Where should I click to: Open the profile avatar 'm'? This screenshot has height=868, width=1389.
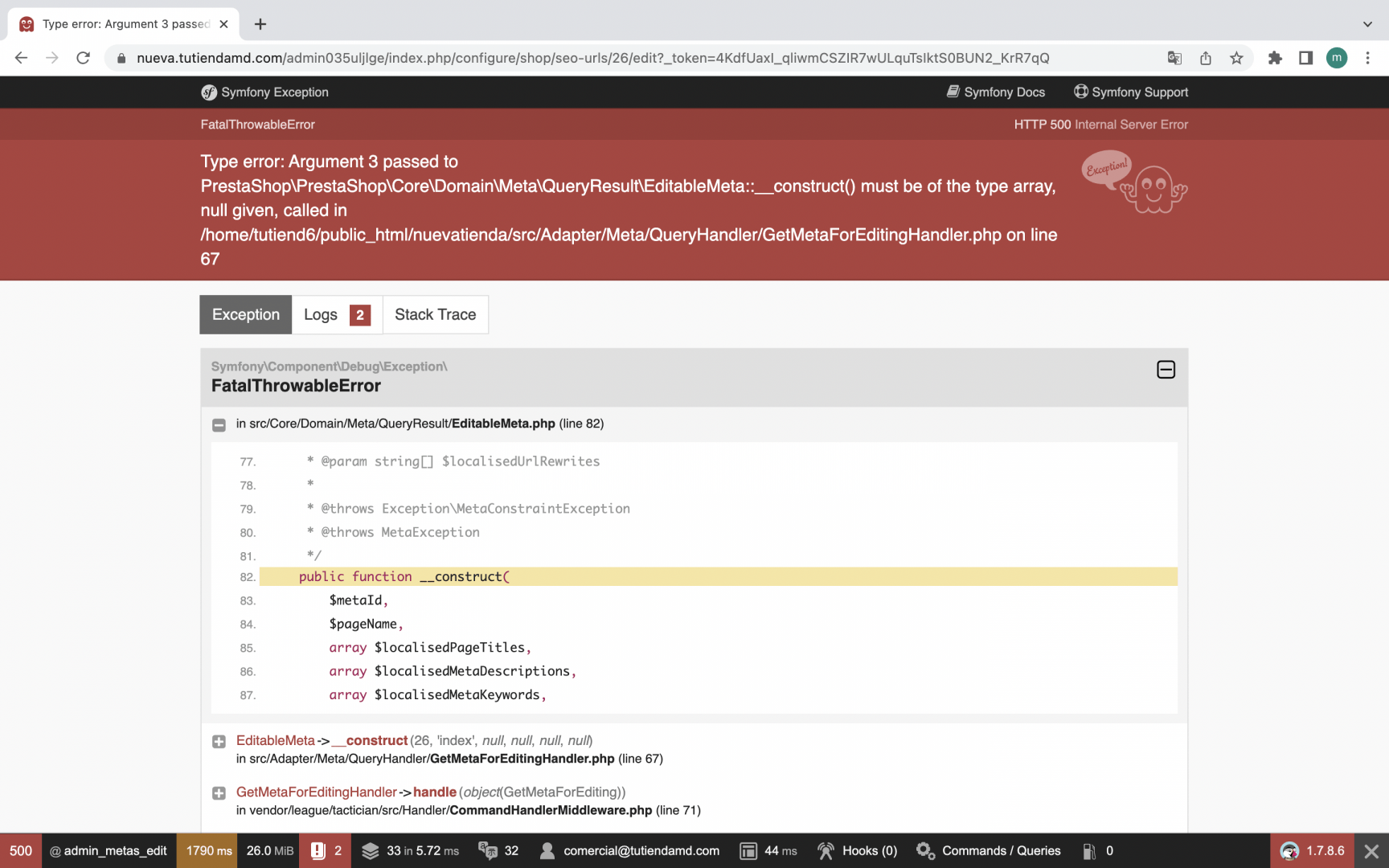click(1337, 58)
